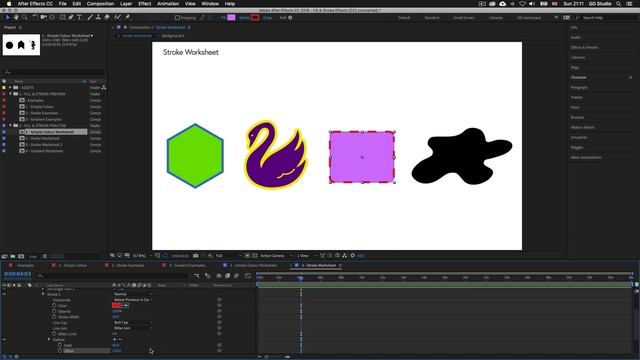The height and width of the screenshot is (360, 640).
Task: Toggle visibility eye for Stroke 1
Action: click(x=4, y=294)
